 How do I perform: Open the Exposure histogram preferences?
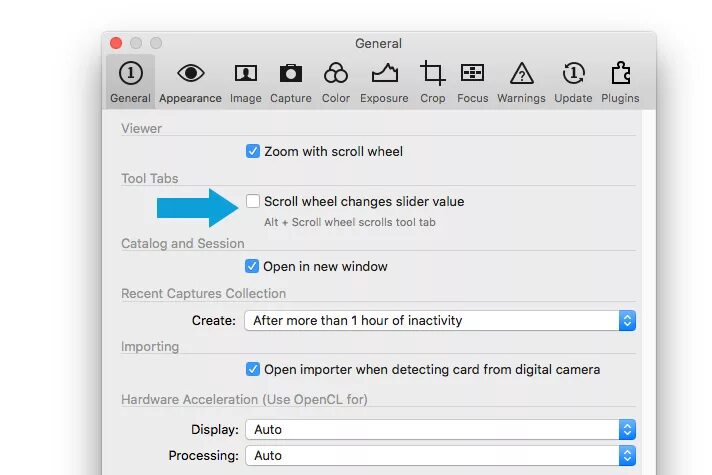tap(384, 83)
